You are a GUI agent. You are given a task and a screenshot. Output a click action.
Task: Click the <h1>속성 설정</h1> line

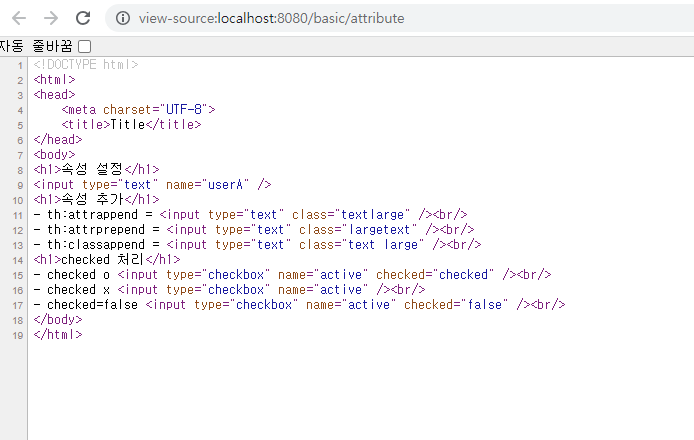tap(96, 170)
